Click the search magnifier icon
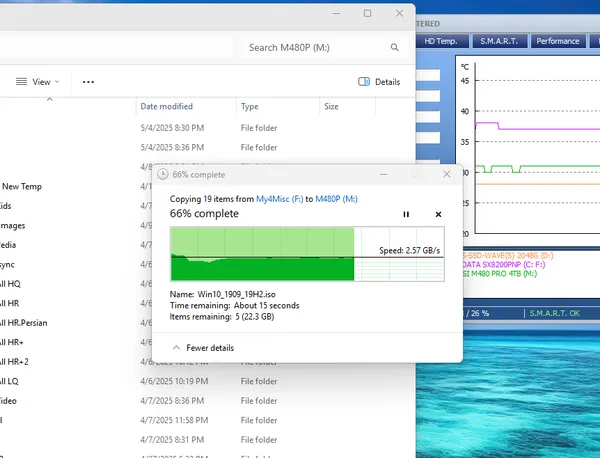 [395, 47]
